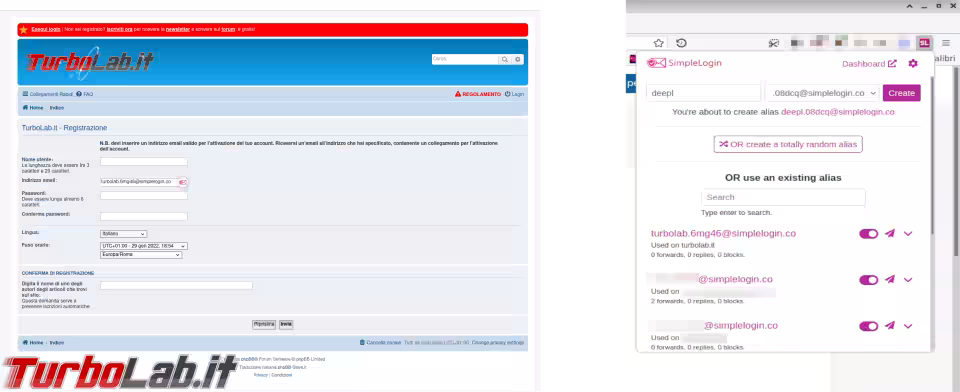Open the alias suffix .08dcq dropdown
960x392 pixels.
[823, 93]
